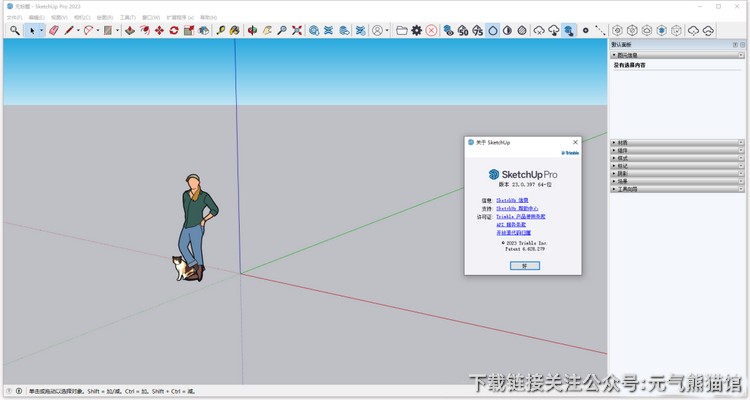The image size is (750, 400).
Task: Expand the 阴影 panel
Action: coord(623,173)
